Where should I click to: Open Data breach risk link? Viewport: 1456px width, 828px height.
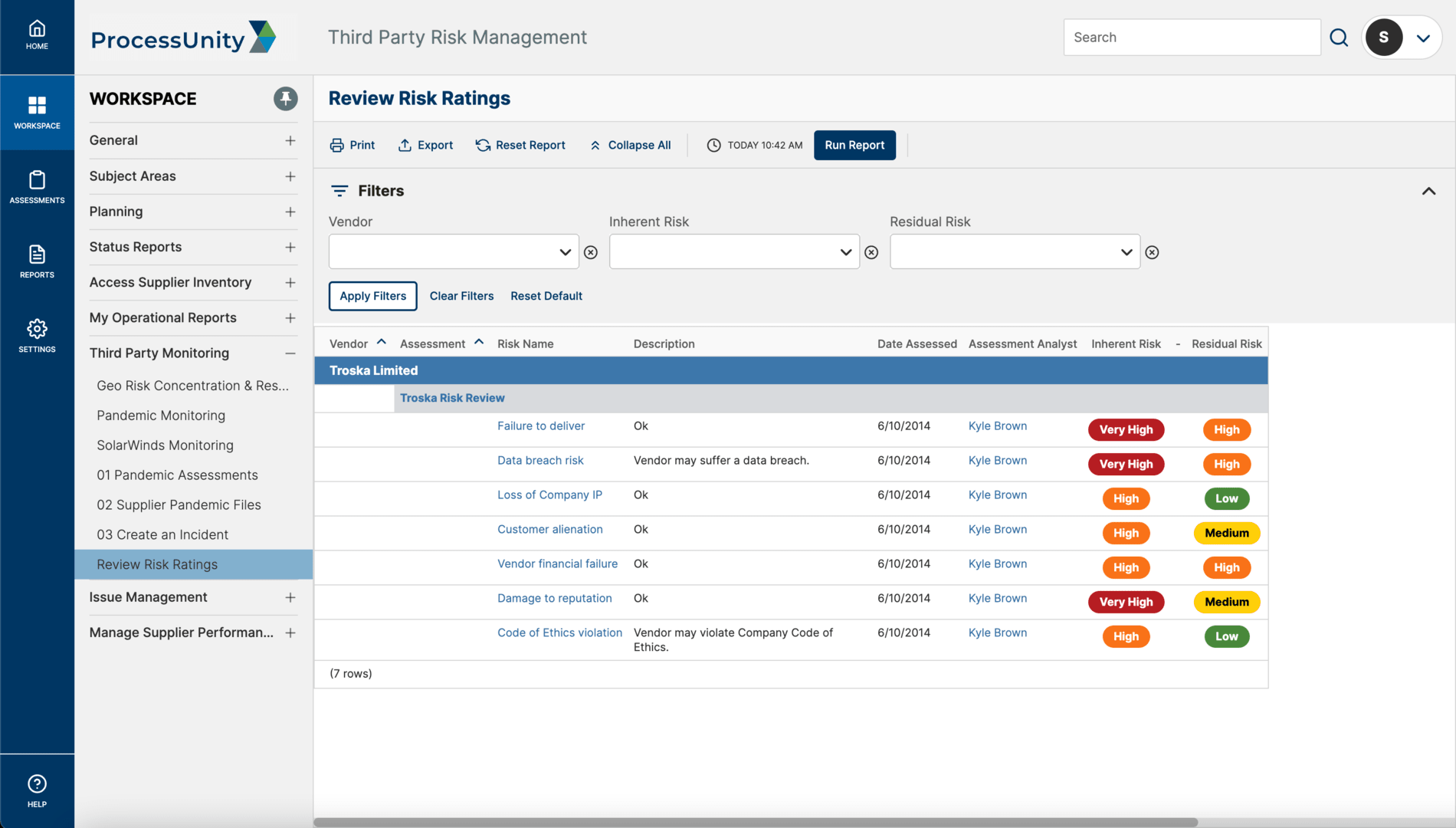tap(540, 461)
